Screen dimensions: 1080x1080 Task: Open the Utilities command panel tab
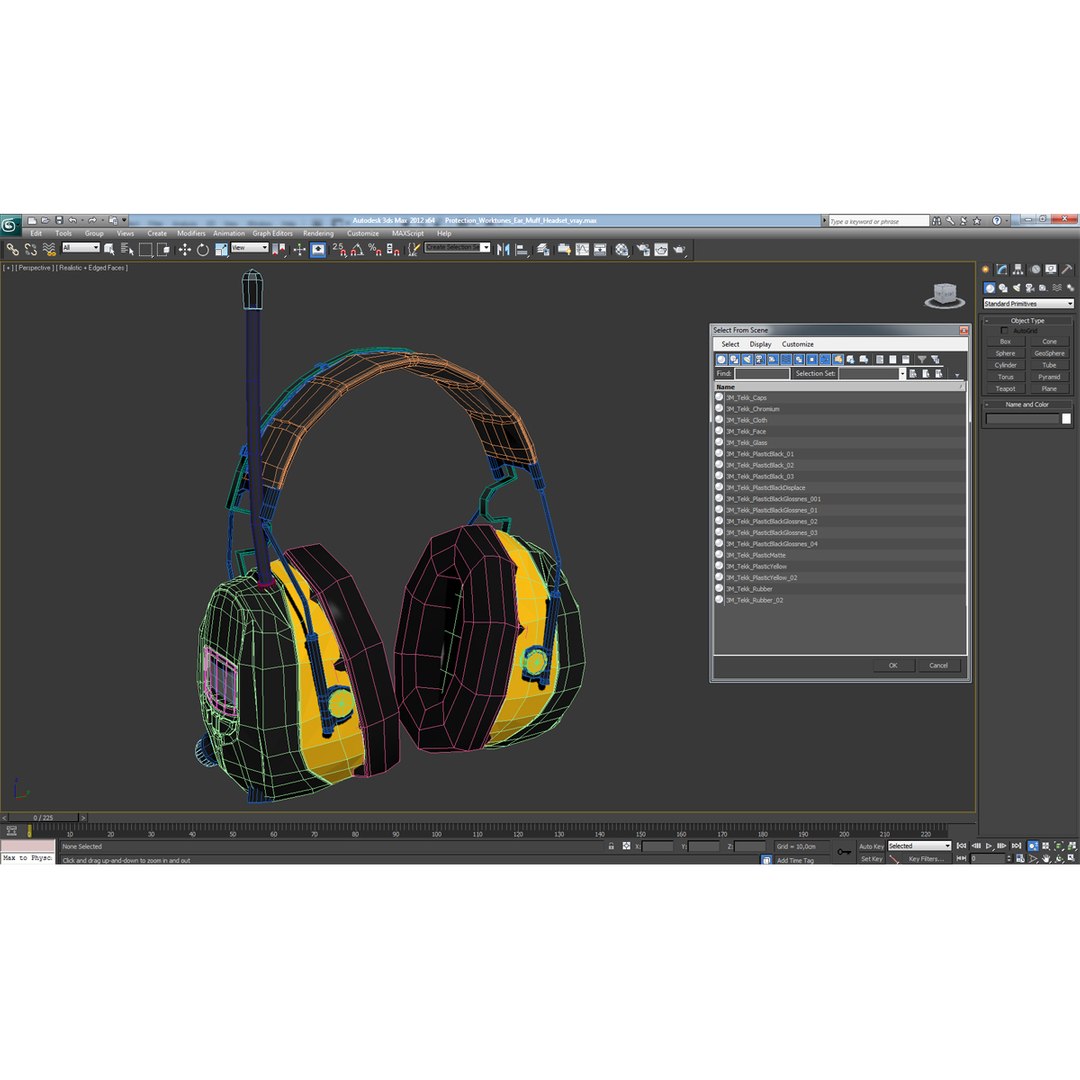click(x=1067, y=269)
